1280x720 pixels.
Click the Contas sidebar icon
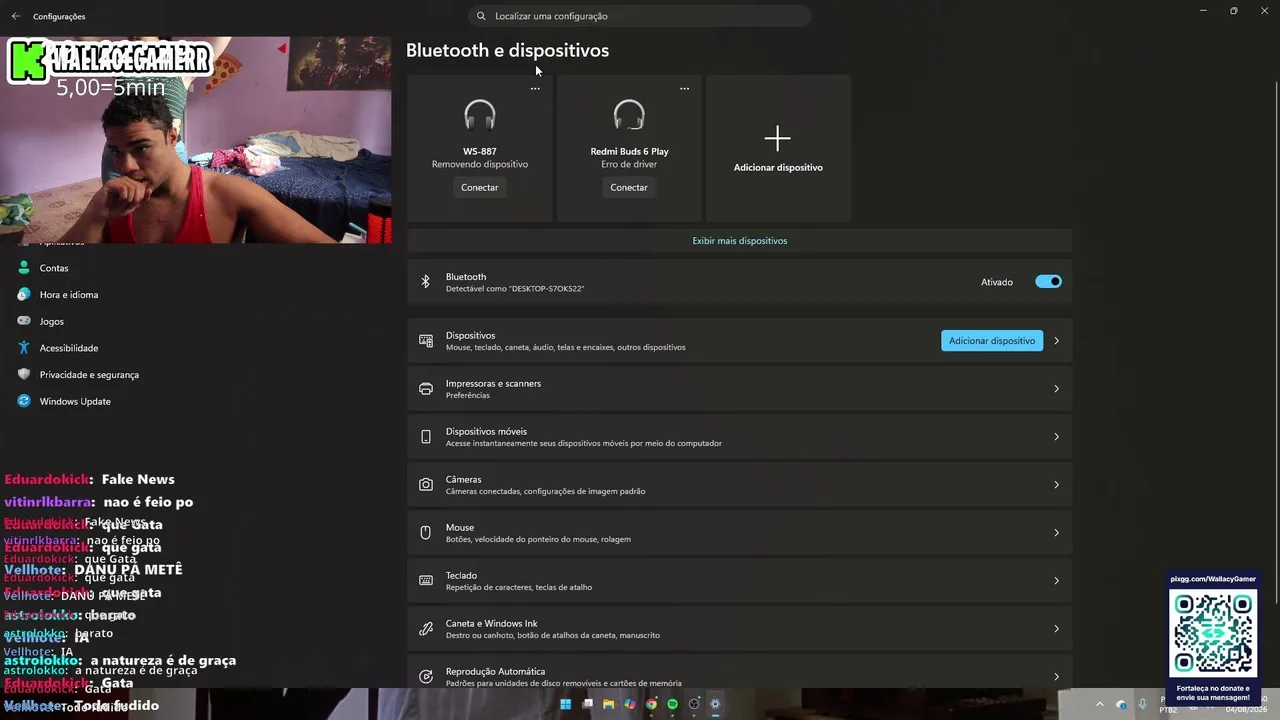coord(24,268)
